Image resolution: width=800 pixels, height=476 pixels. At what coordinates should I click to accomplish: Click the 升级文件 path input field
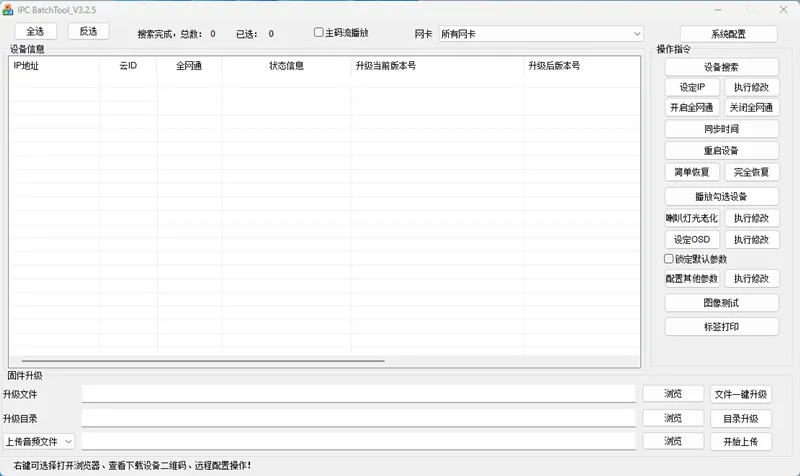click(x=358, y=394)
